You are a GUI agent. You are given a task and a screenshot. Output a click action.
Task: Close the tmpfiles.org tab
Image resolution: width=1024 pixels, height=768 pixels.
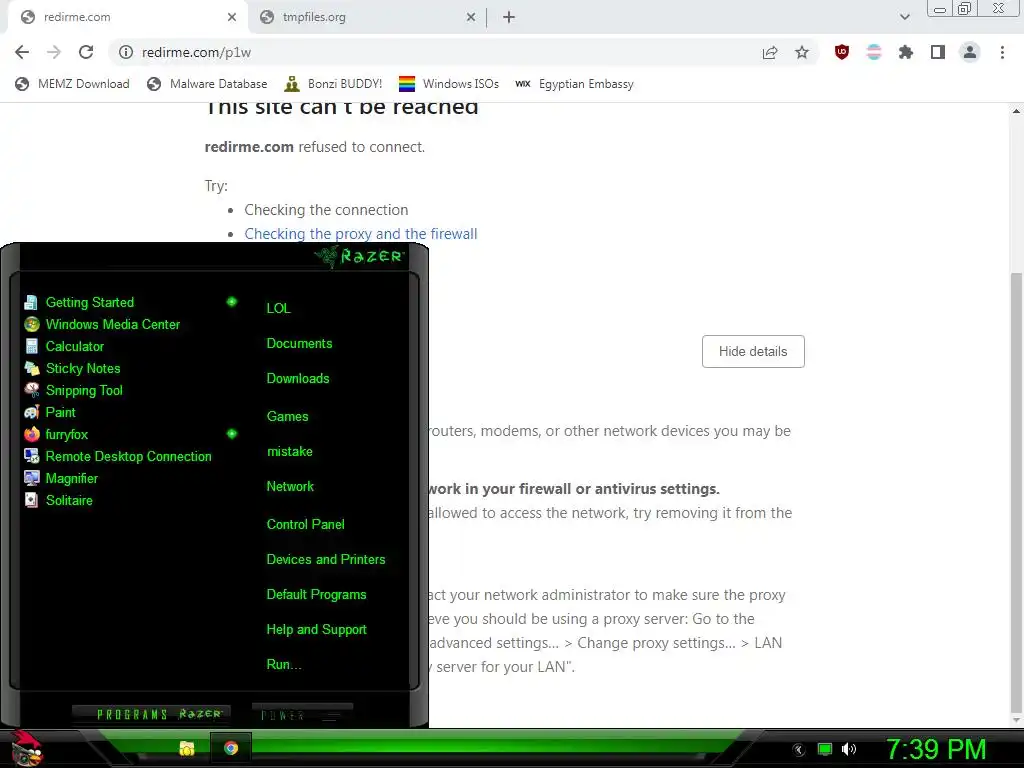click(471, 17)
